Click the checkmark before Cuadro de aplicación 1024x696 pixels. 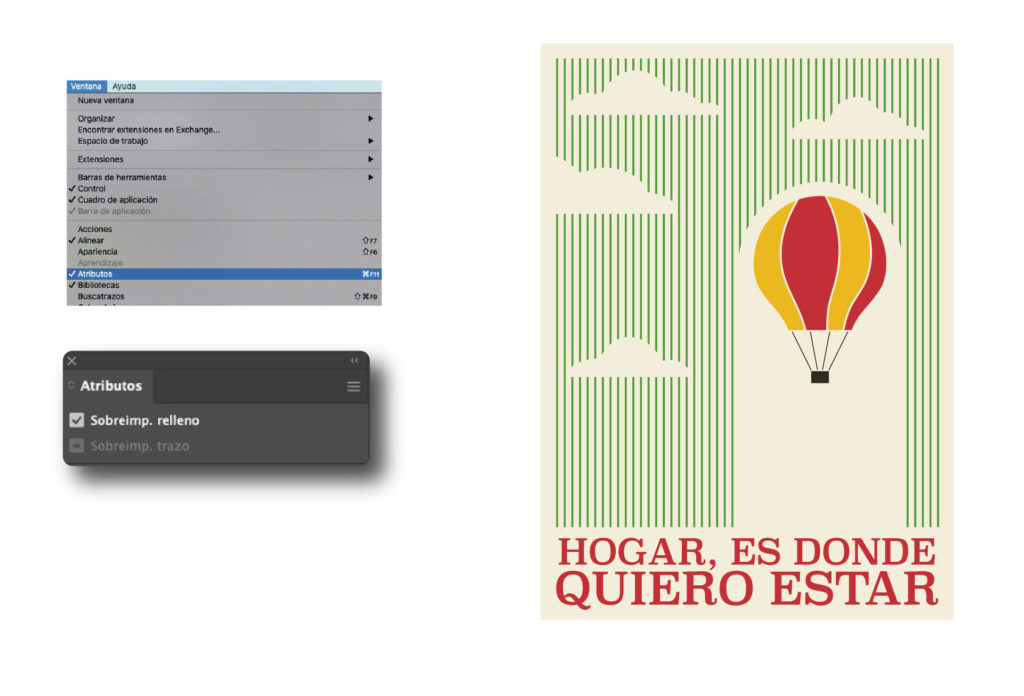pos(71,200)
